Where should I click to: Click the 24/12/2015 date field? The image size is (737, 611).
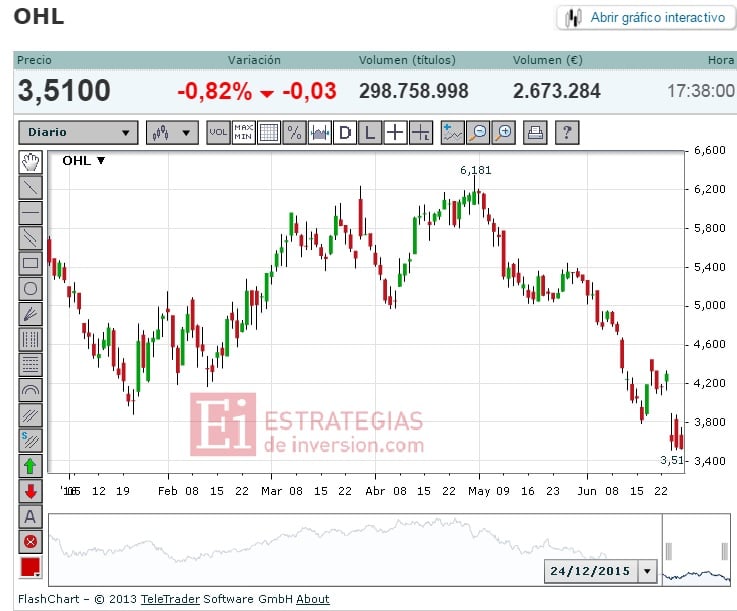[591, 571]
